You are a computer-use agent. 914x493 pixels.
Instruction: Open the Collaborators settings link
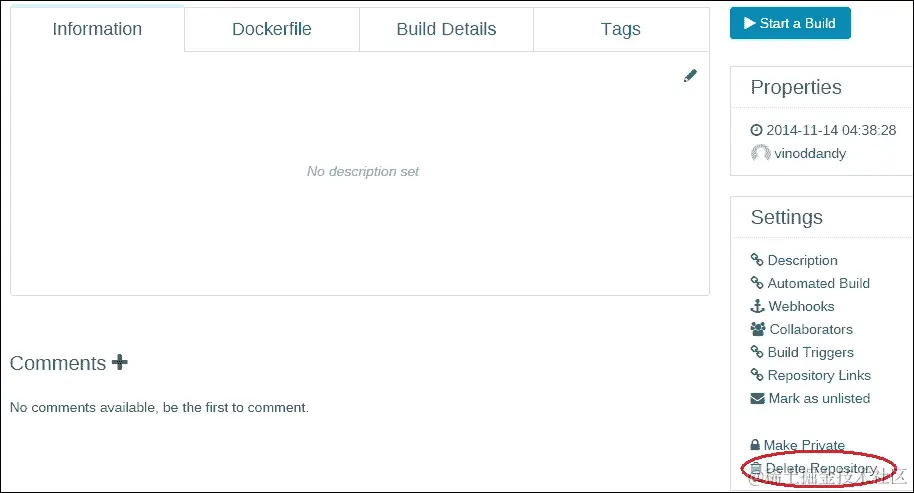coord(811,329)
